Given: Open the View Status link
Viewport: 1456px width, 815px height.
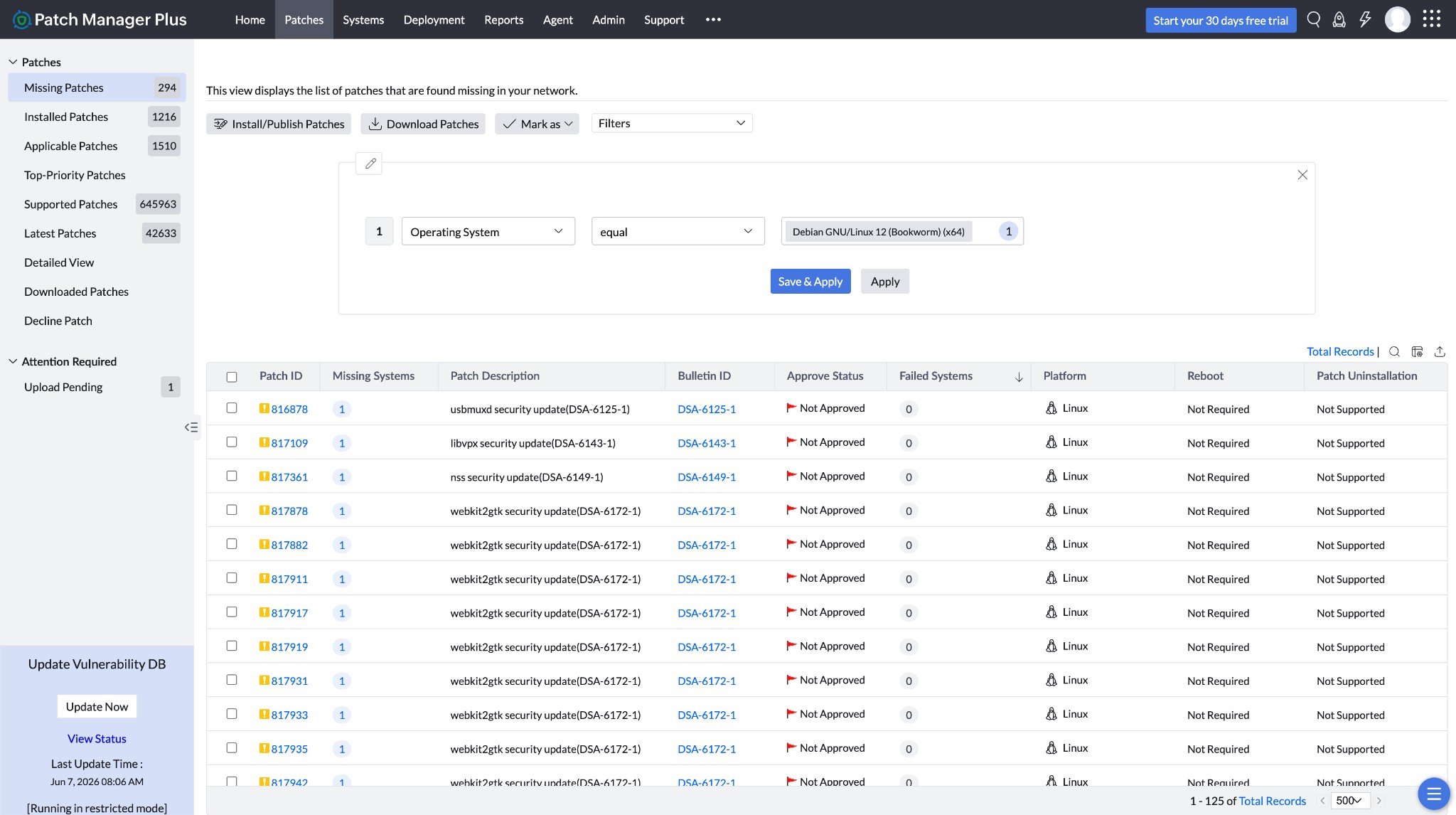Looking at the screenshot, I should [x=97, y=739].
